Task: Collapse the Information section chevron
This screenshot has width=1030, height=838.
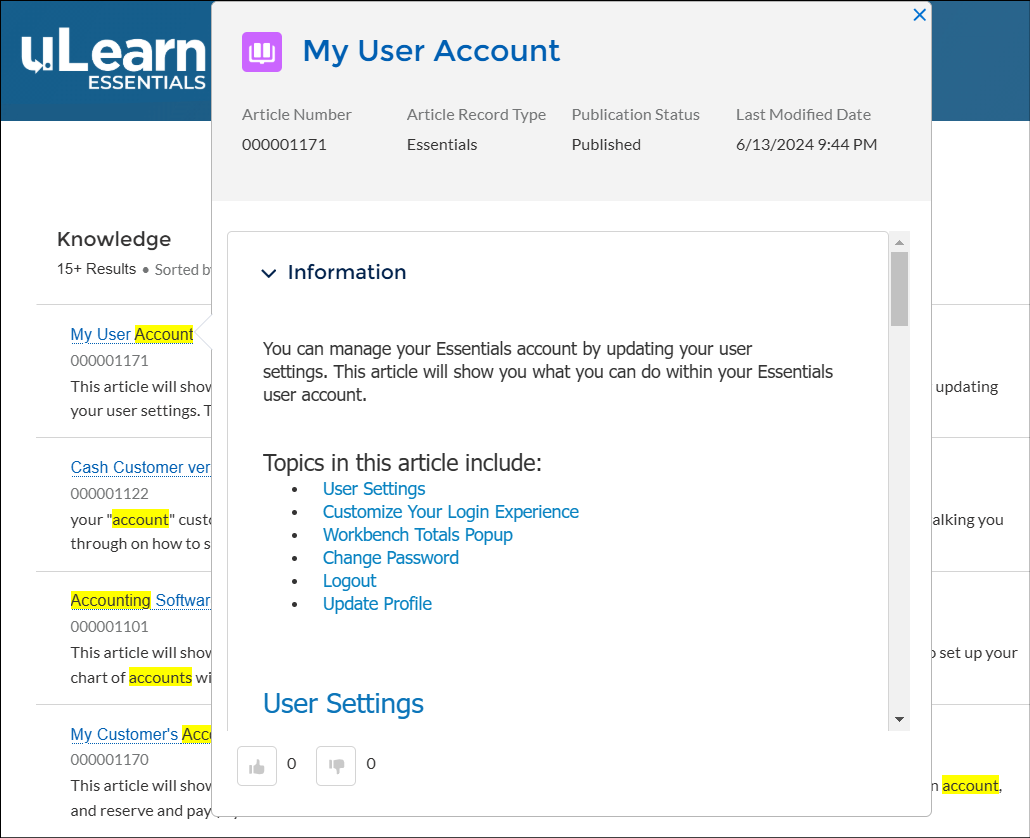Action: click(x=268, y=273)
